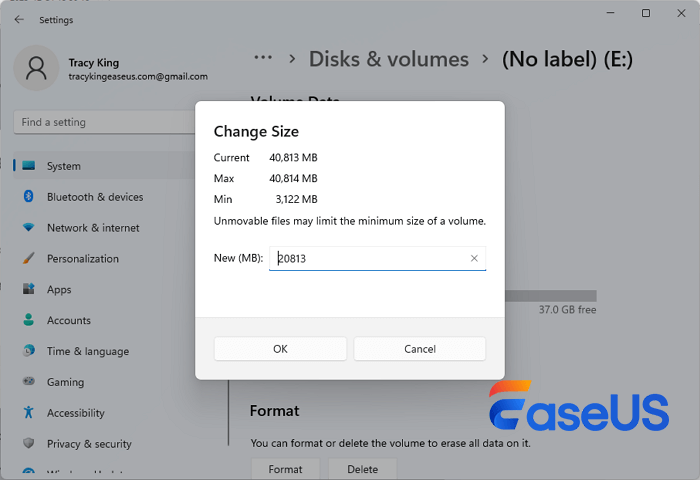Minimize the Settings window

(611, 13)
